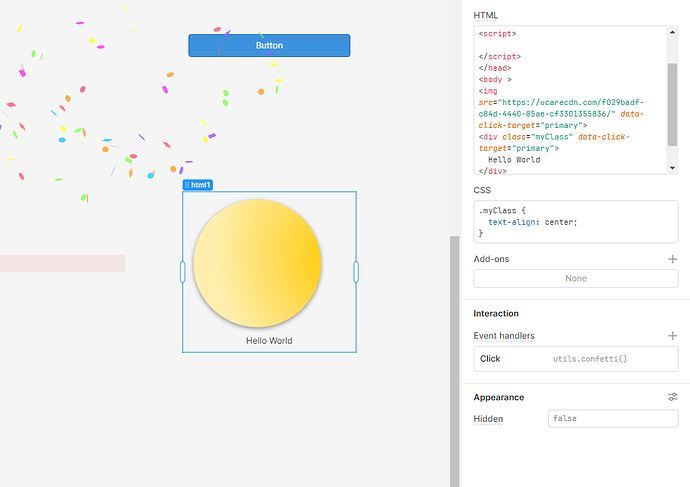Click the HTML section label

[x=486, y=15]
